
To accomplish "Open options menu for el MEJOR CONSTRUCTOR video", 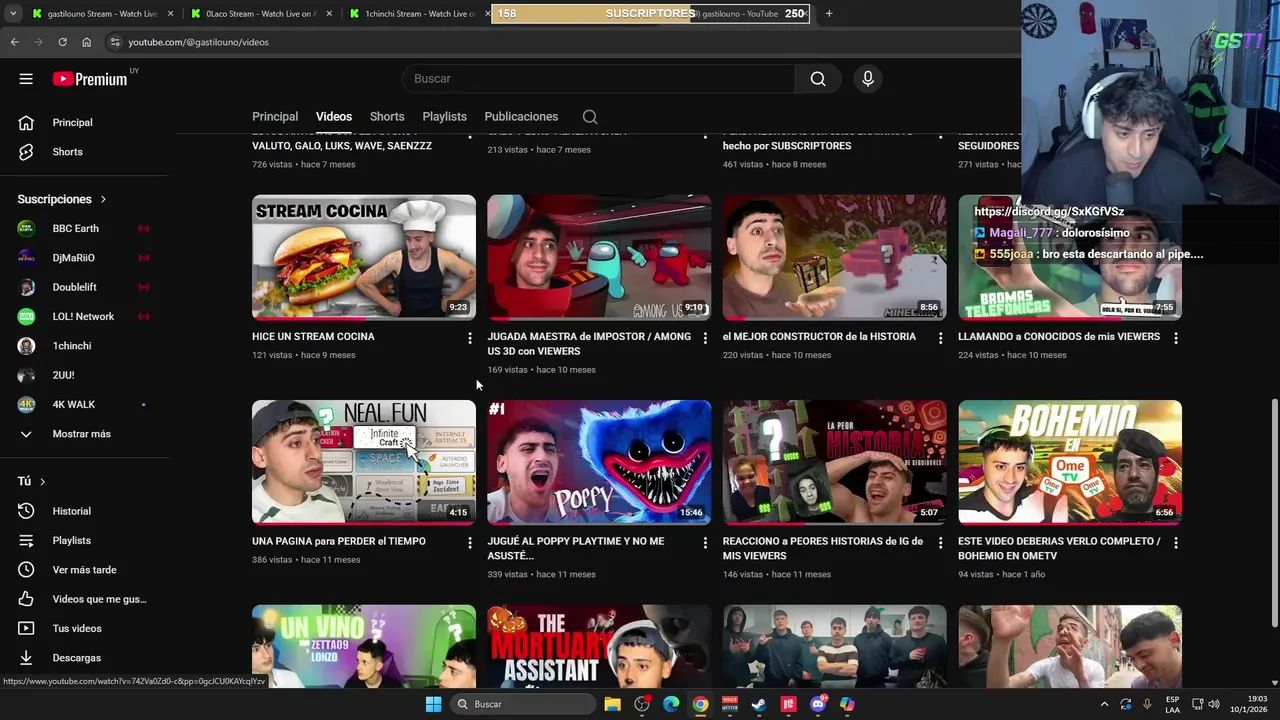I will (x=940, y=339).
